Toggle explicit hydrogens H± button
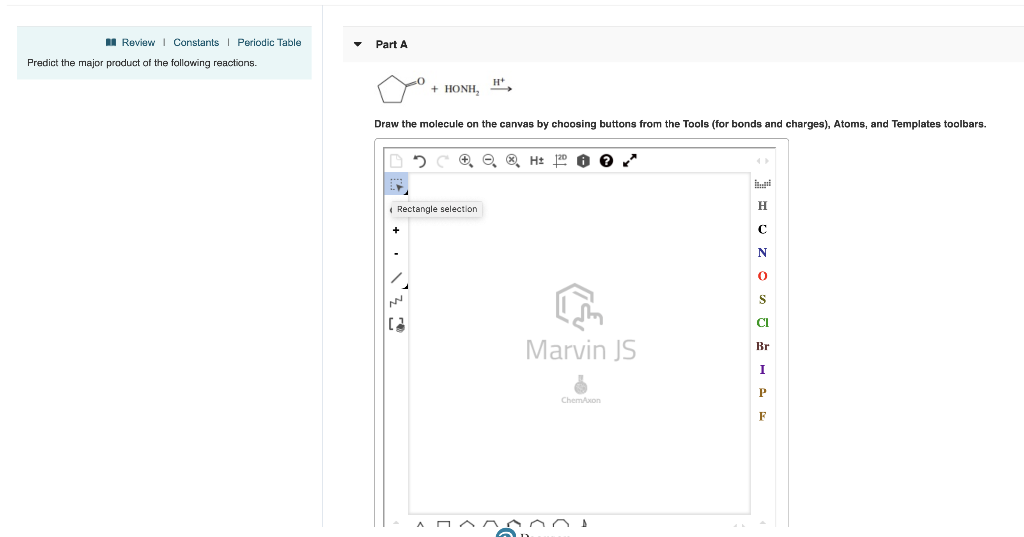The image size is (1024, 537). [x=536, y=161]
